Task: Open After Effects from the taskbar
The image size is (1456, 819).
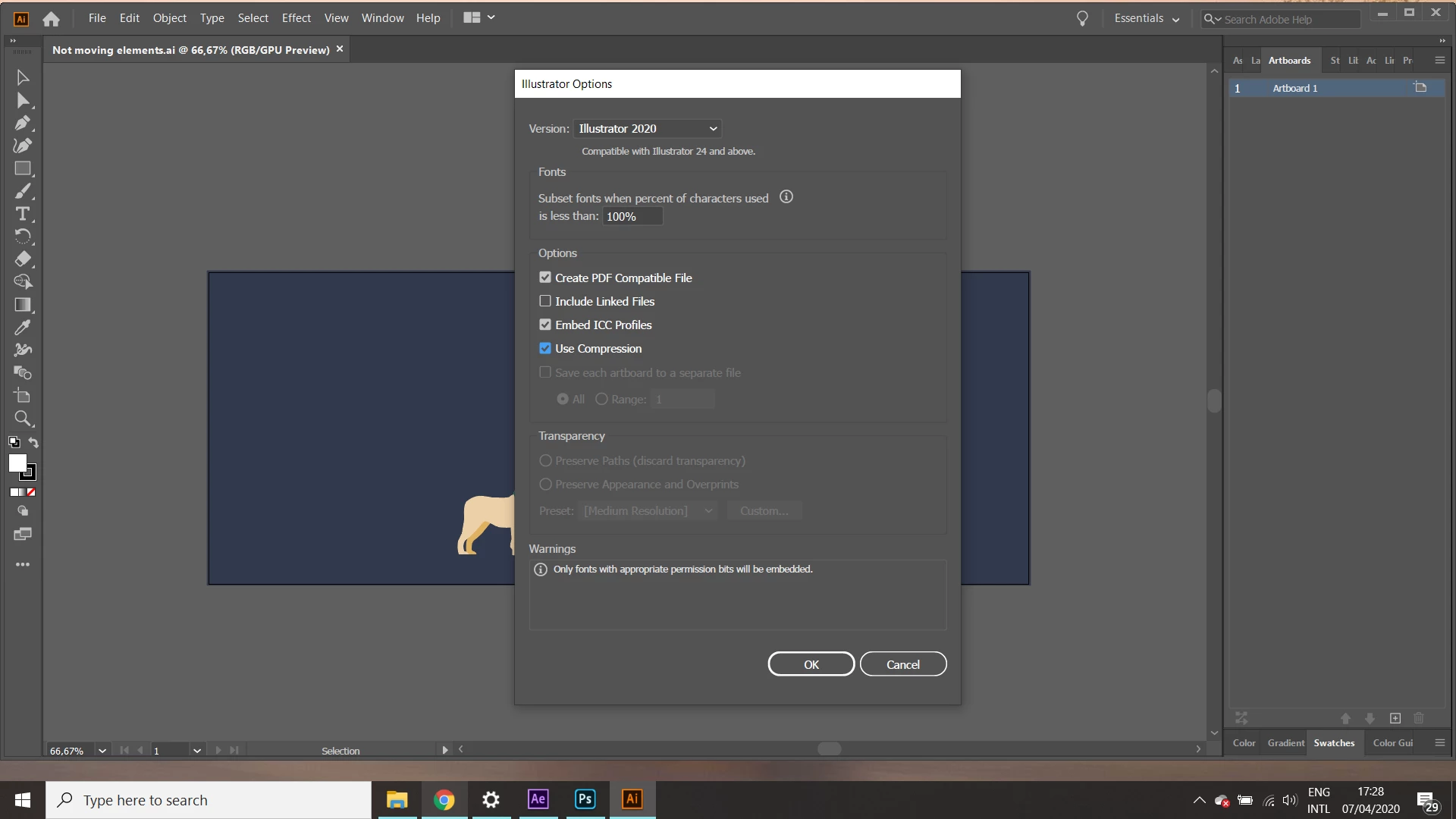Action: [538, 799]
